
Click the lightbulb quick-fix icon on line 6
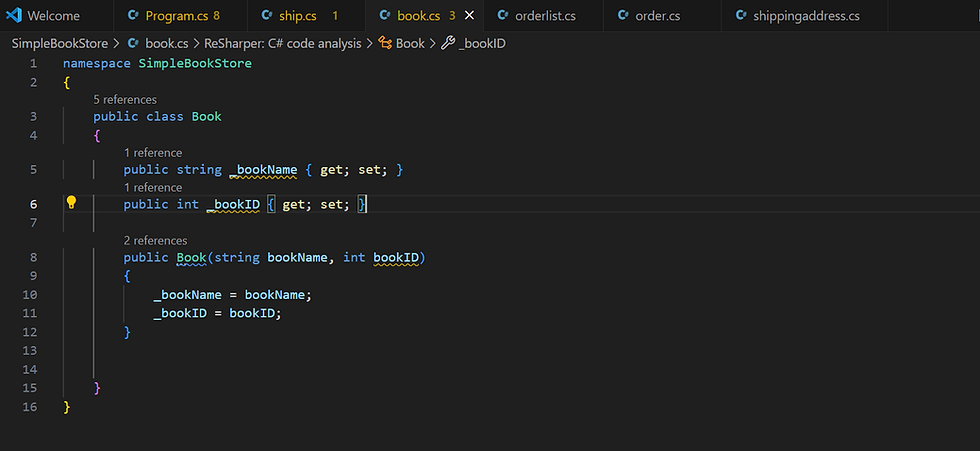71,203
